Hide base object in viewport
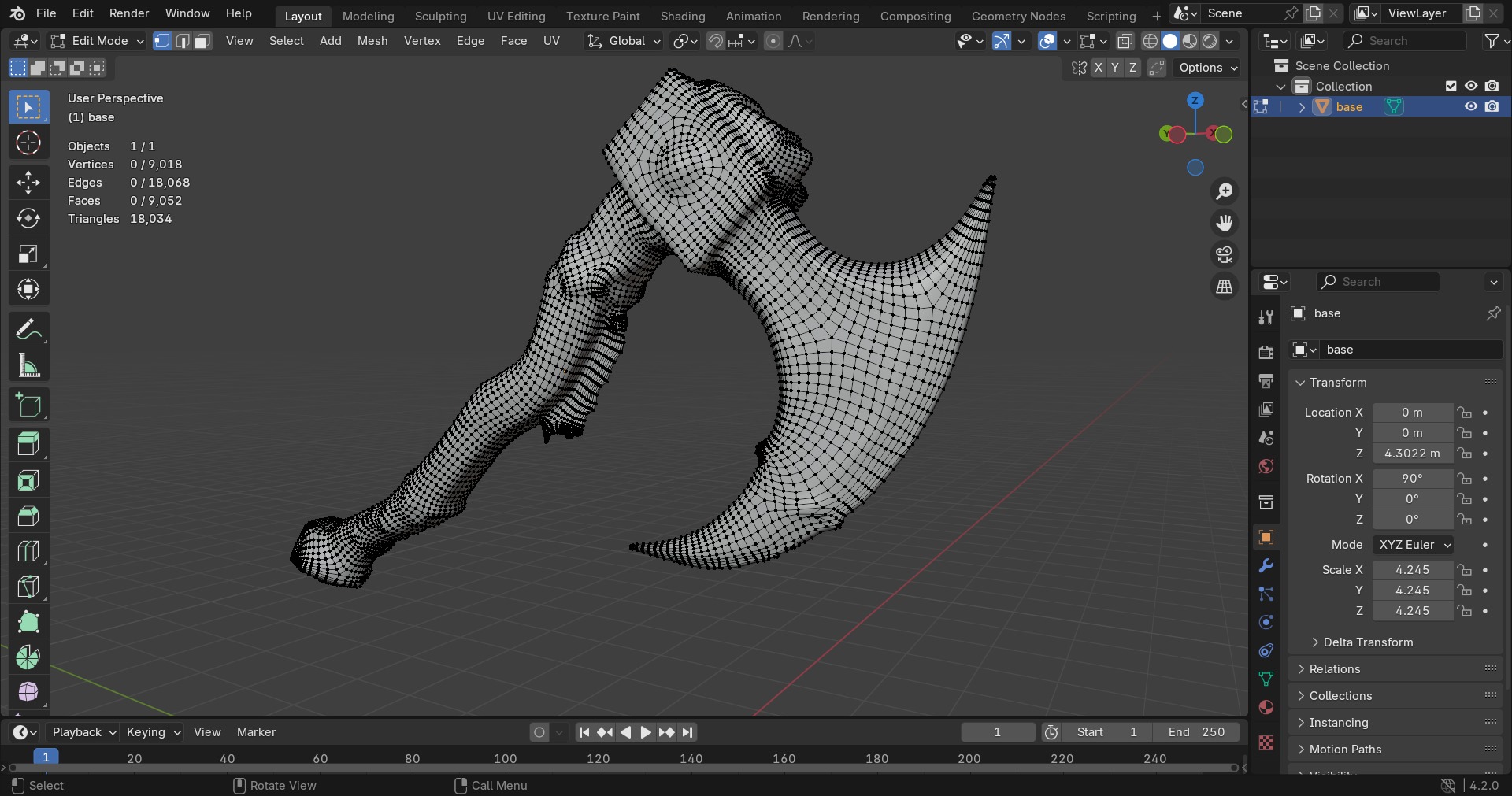 pyautogui.click(x=1471, y=106)
